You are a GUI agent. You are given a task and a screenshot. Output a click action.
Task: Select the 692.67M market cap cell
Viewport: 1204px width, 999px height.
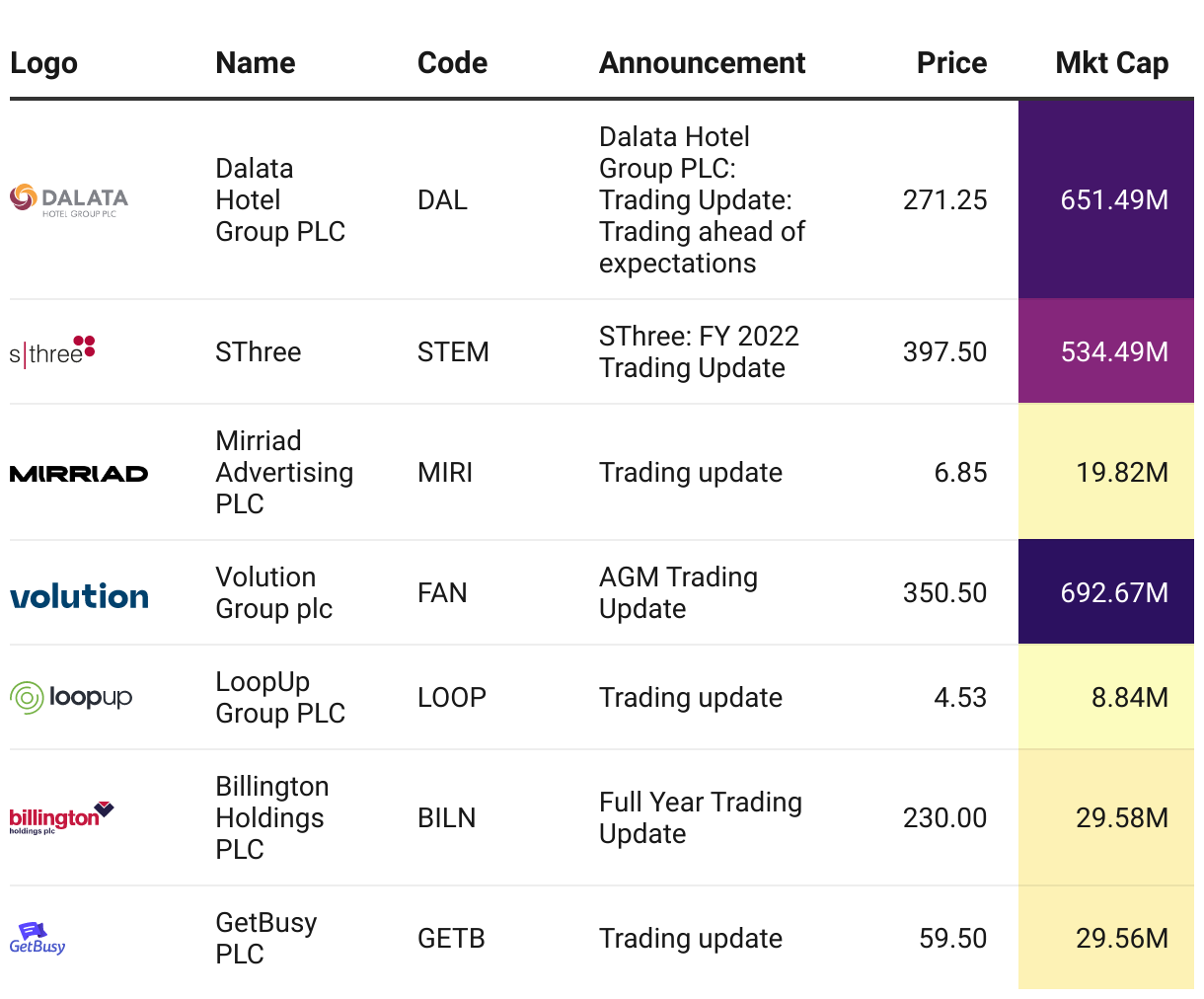pos(1105,592)
